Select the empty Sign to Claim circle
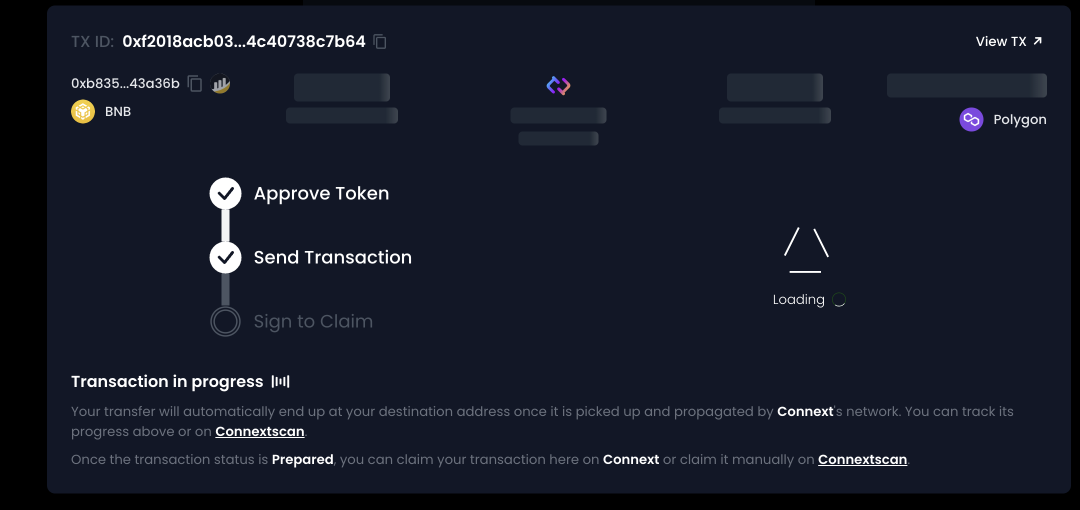Viewport: 1080px width, 510px height. 225,322
